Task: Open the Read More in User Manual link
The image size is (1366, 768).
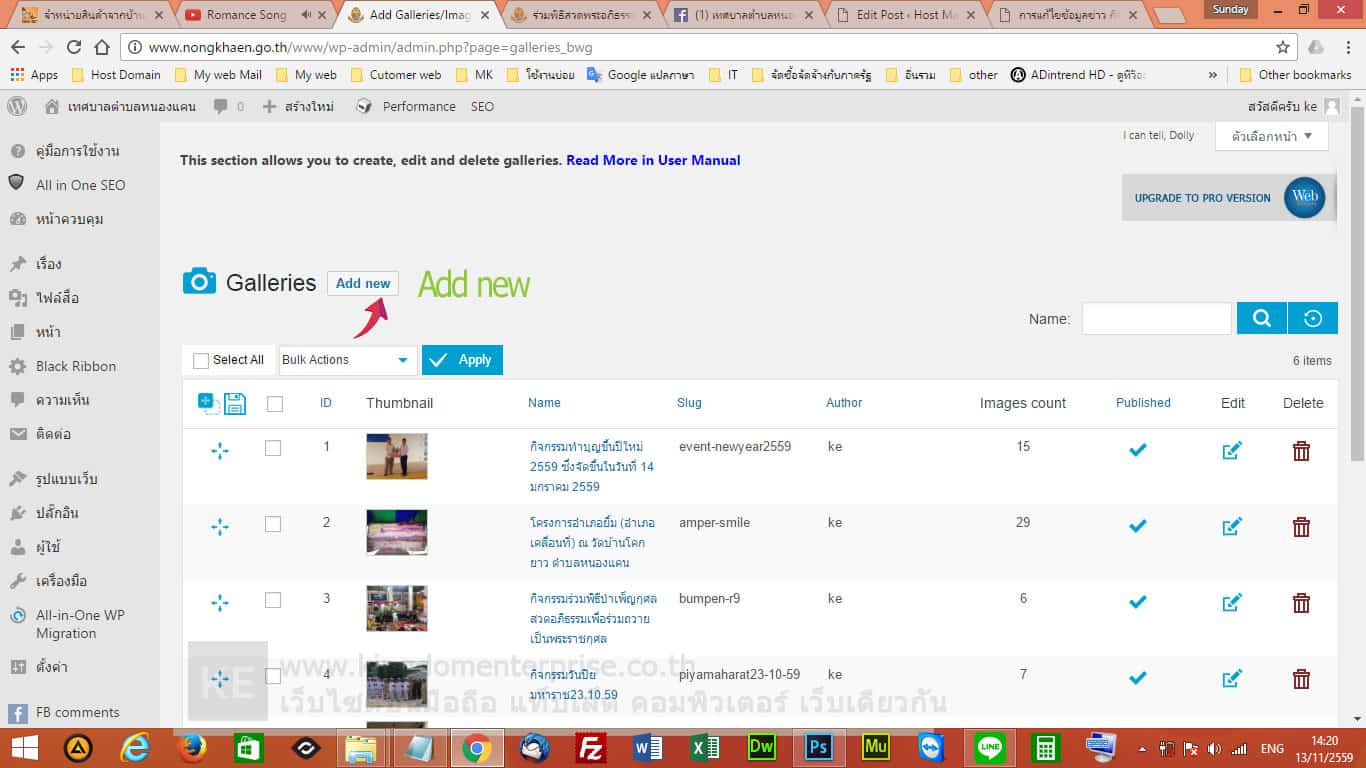Action: [x=653, y=160]
